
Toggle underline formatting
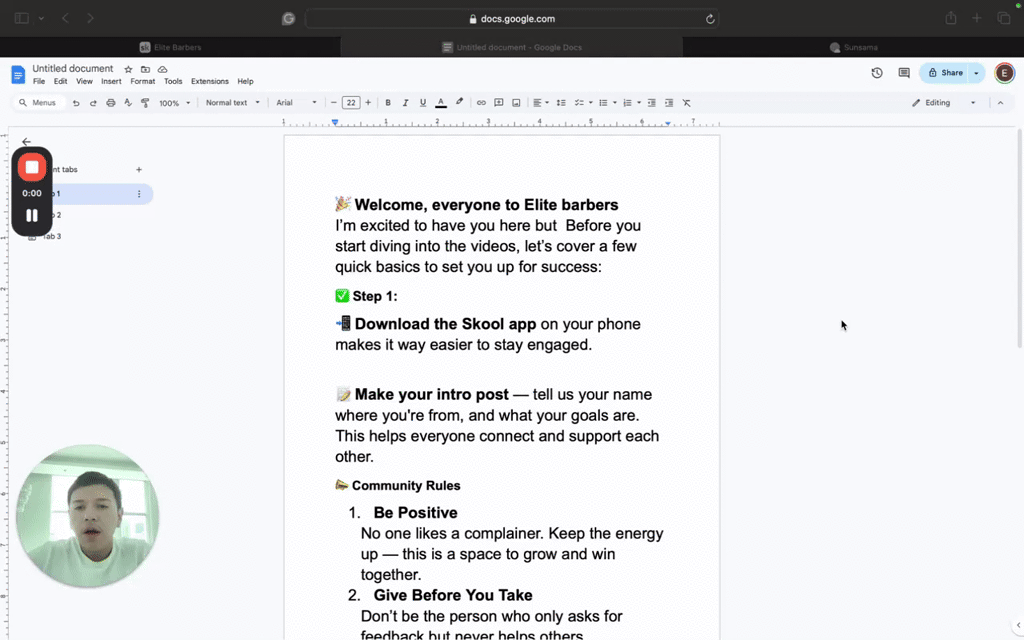(423, 103)
